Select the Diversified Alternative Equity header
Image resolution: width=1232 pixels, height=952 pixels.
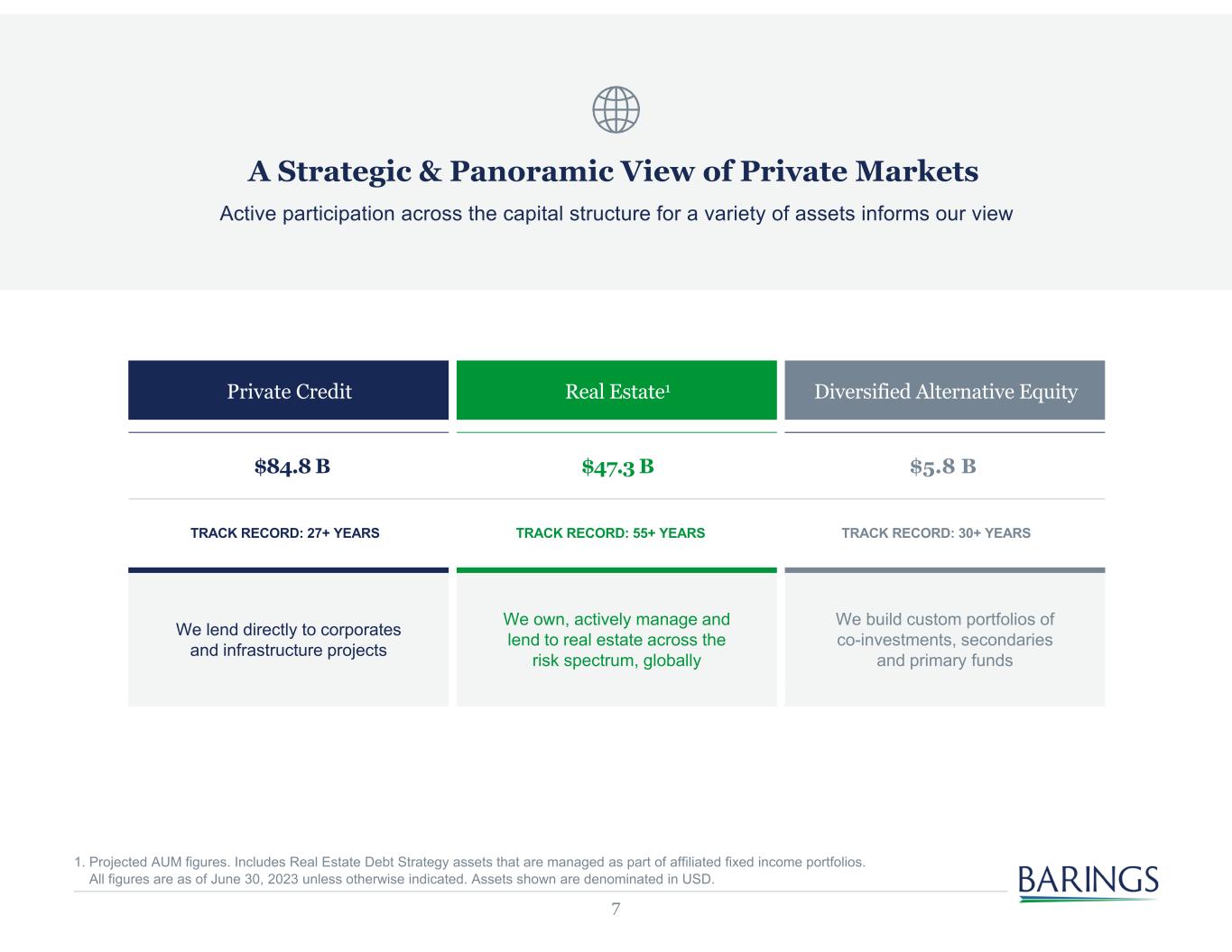[x=945, y=391]
